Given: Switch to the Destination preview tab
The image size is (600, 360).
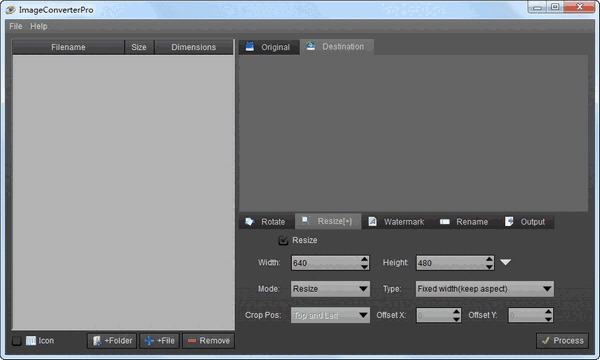Looking at the screenshot, I should pyautogui.click(x=337, y=47).
